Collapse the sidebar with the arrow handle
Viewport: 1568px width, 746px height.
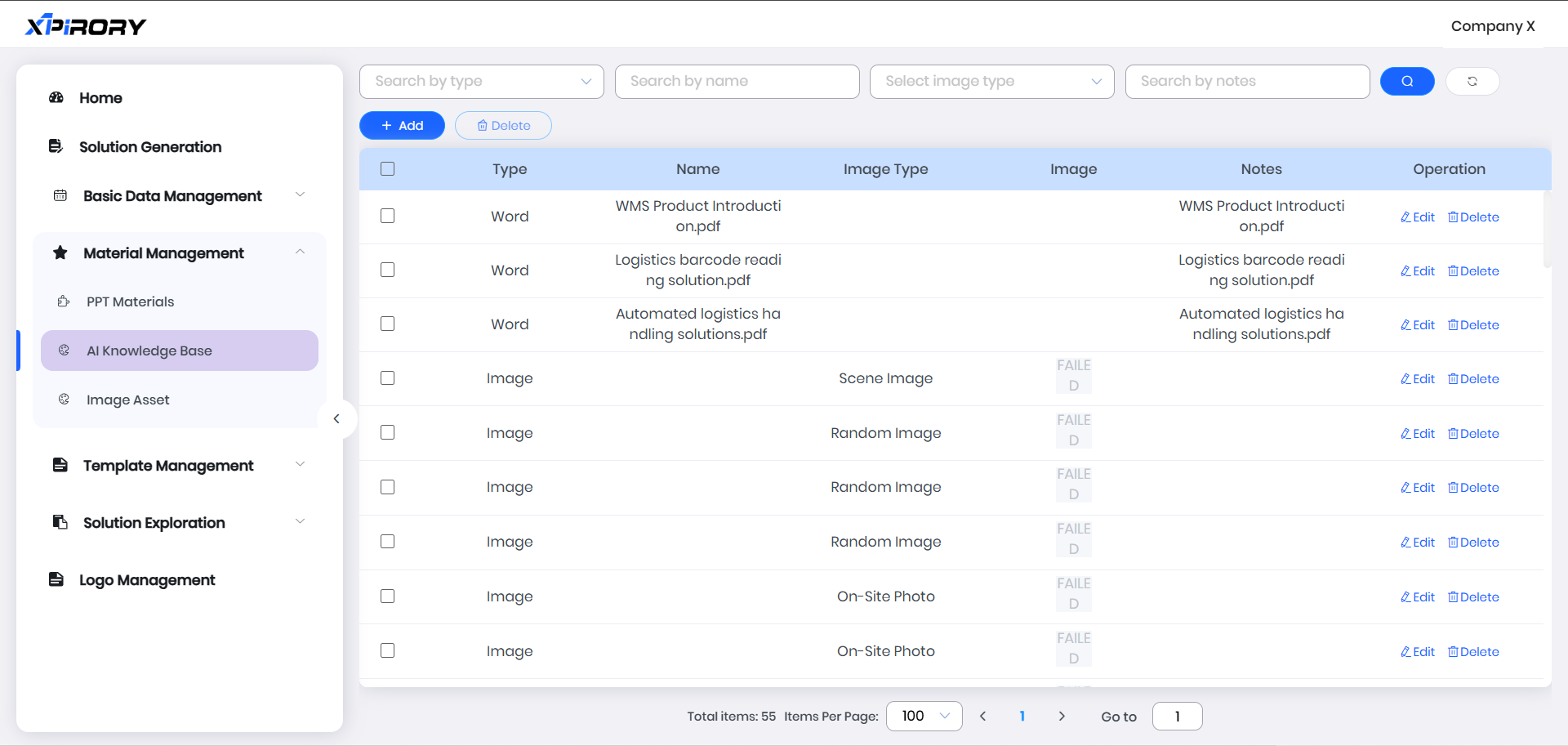336,419
